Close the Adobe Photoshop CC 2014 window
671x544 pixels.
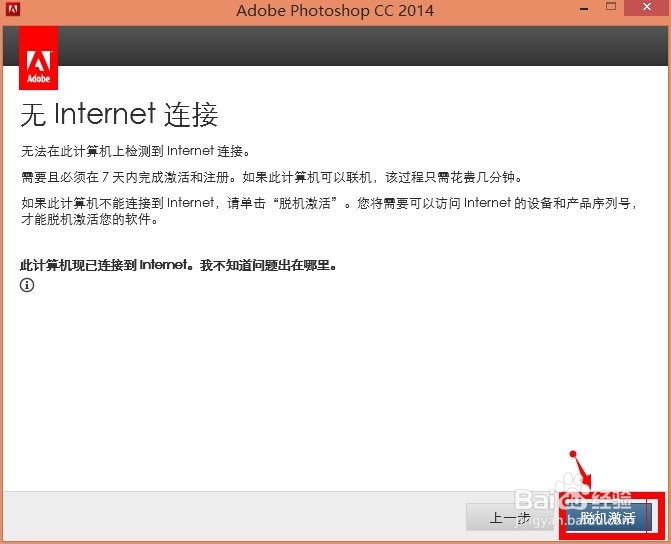pyautogui.click(x=647, y=7)
